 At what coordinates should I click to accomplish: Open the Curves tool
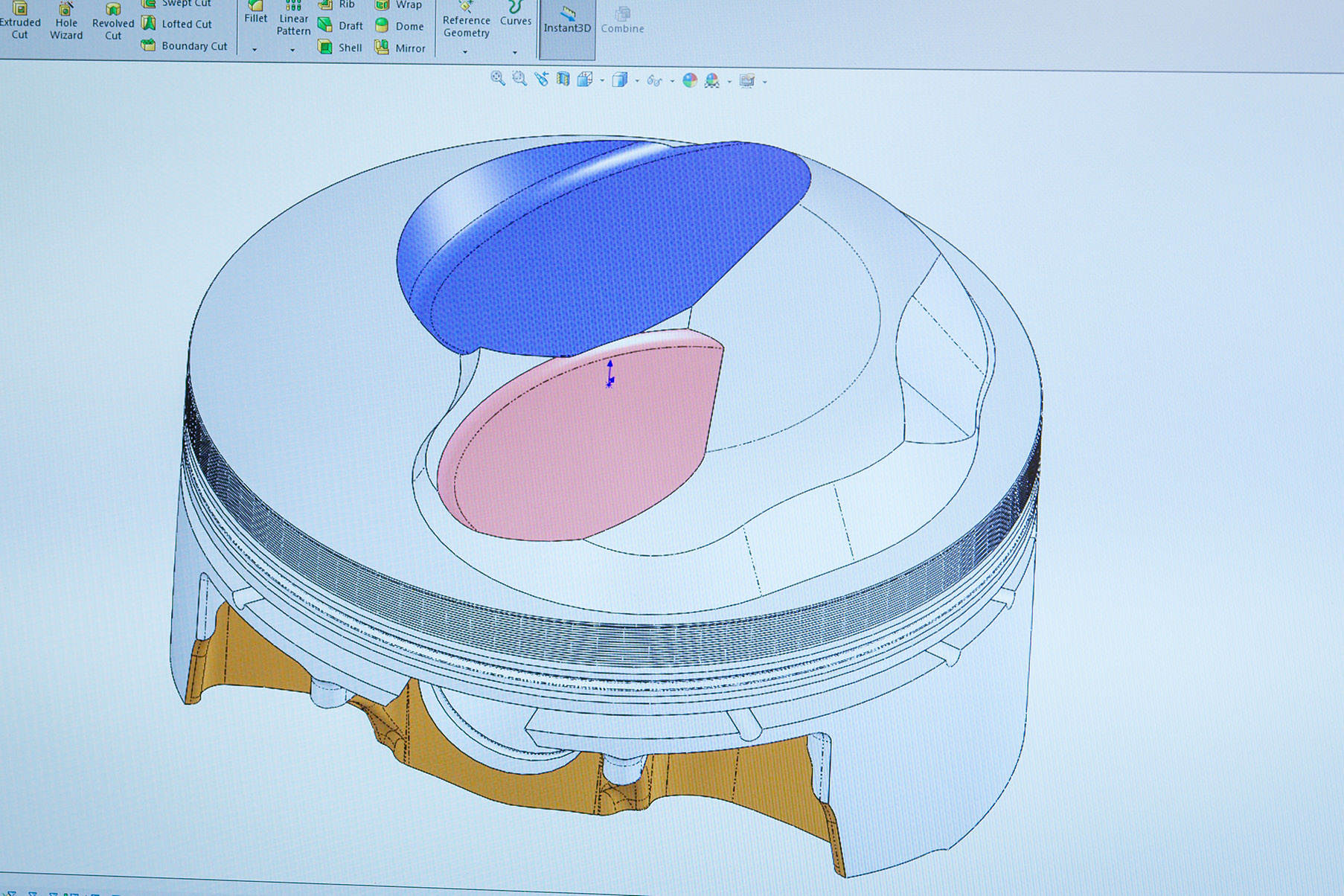[515, 14]
